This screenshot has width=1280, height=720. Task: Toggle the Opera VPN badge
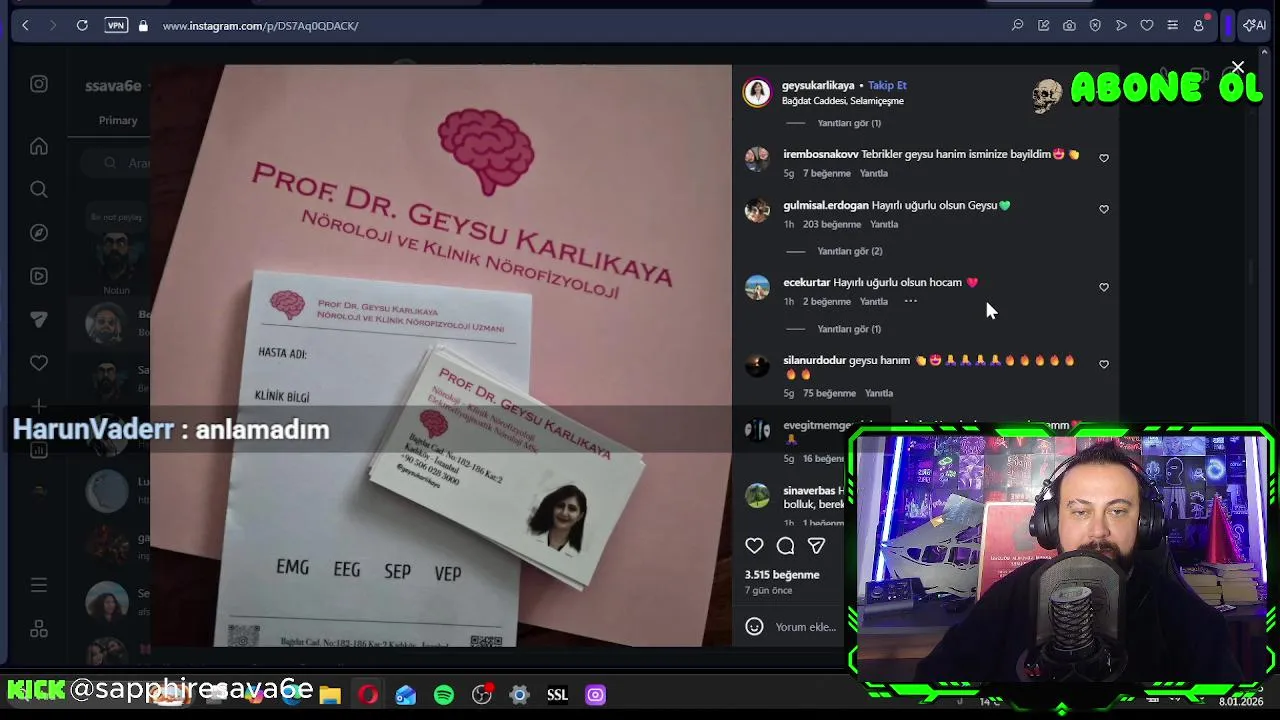point(116,25)
